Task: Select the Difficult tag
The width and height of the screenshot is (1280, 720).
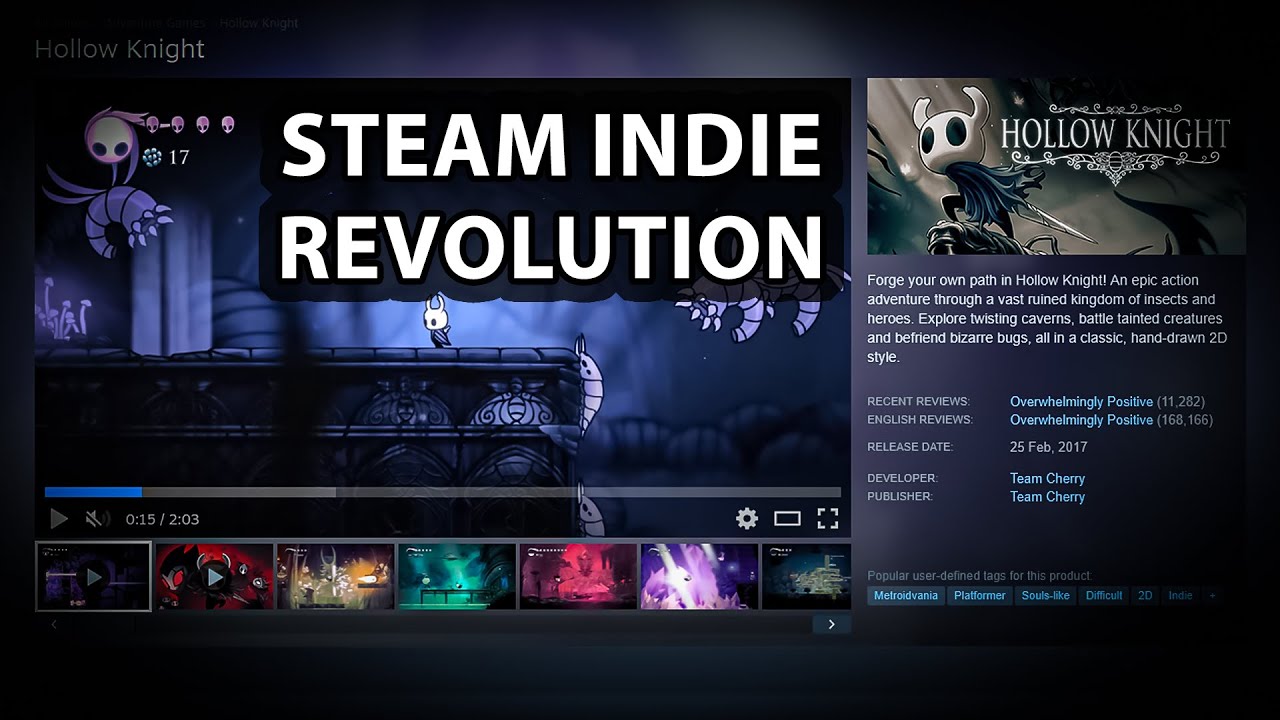Action: 1104,595
